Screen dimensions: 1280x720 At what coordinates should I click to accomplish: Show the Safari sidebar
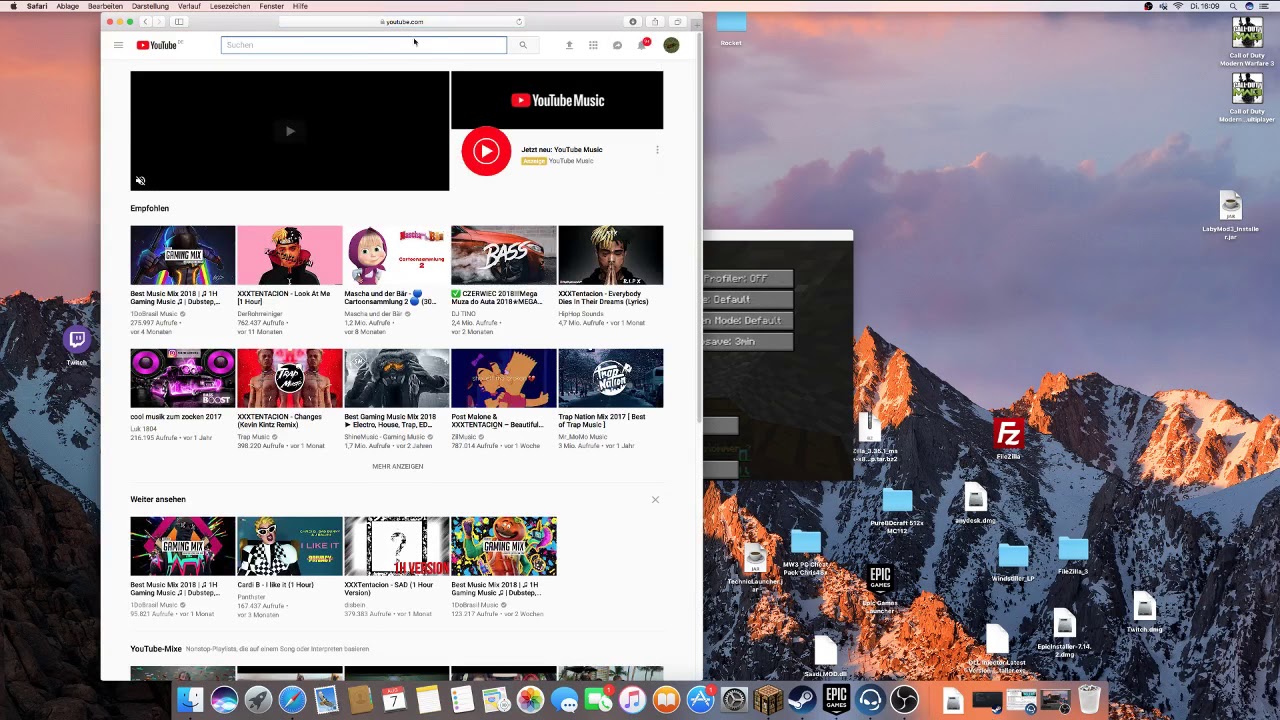(179, 21)
